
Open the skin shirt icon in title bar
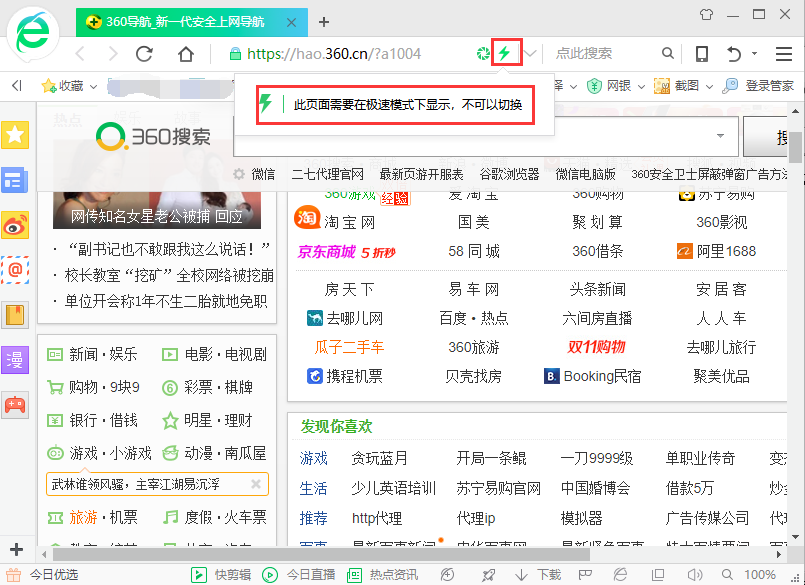click(707, 14)
